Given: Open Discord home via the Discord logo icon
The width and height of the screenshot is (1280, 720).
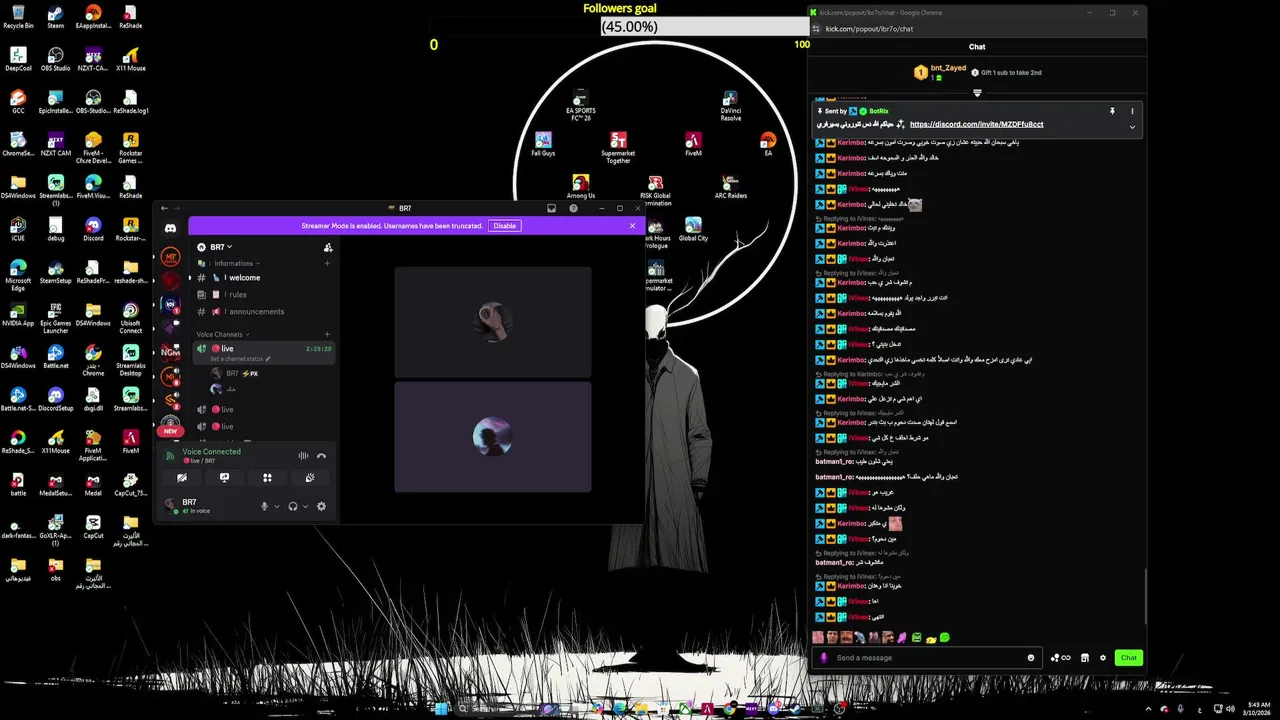Looking at the screenshot, I should point(171,228).
